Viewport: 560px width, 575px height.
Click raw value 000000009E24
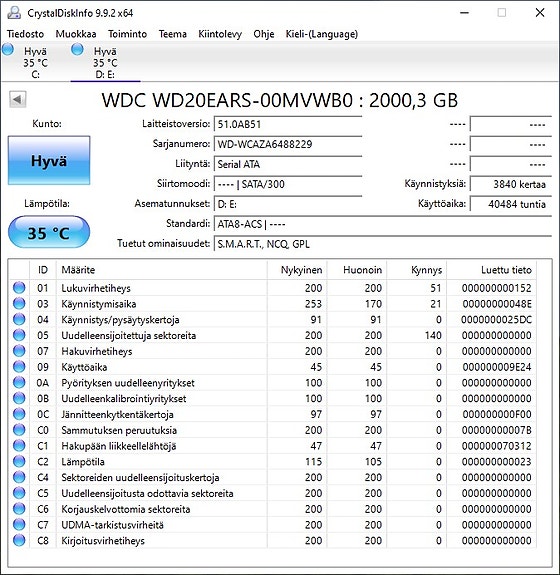[x=497, y=367]
